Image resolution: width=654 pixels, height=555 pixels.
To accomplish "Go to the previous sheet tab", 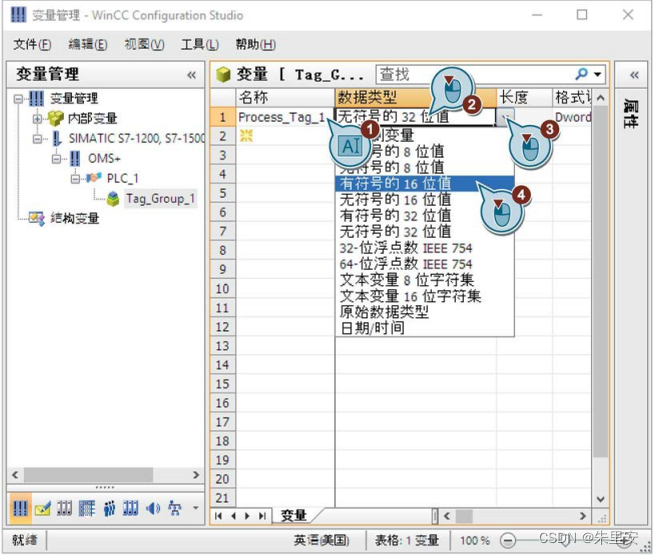I will (x=233, y=516).
